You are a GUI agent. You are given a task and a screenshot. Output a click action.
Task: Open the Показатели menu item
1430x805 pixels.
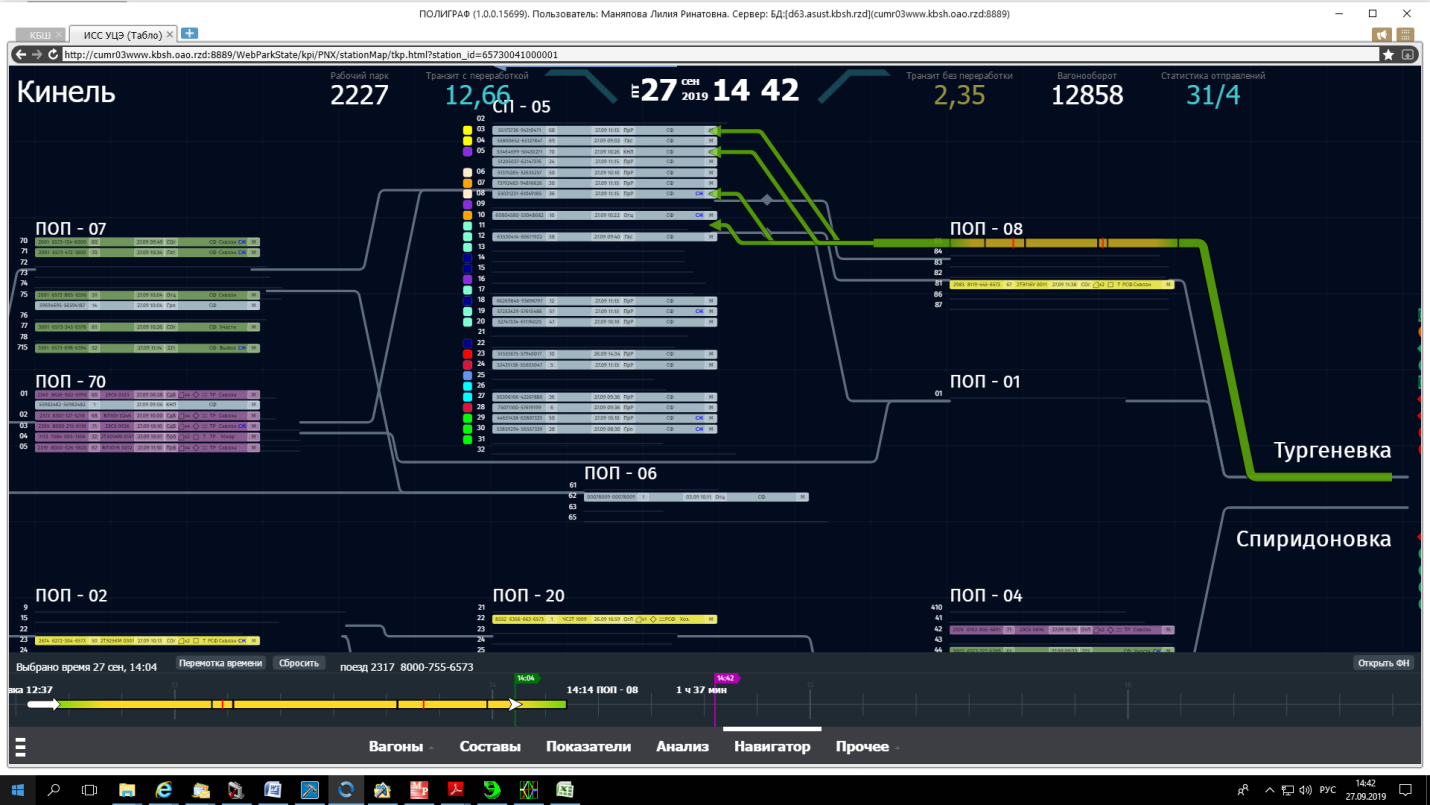(588, 747)
